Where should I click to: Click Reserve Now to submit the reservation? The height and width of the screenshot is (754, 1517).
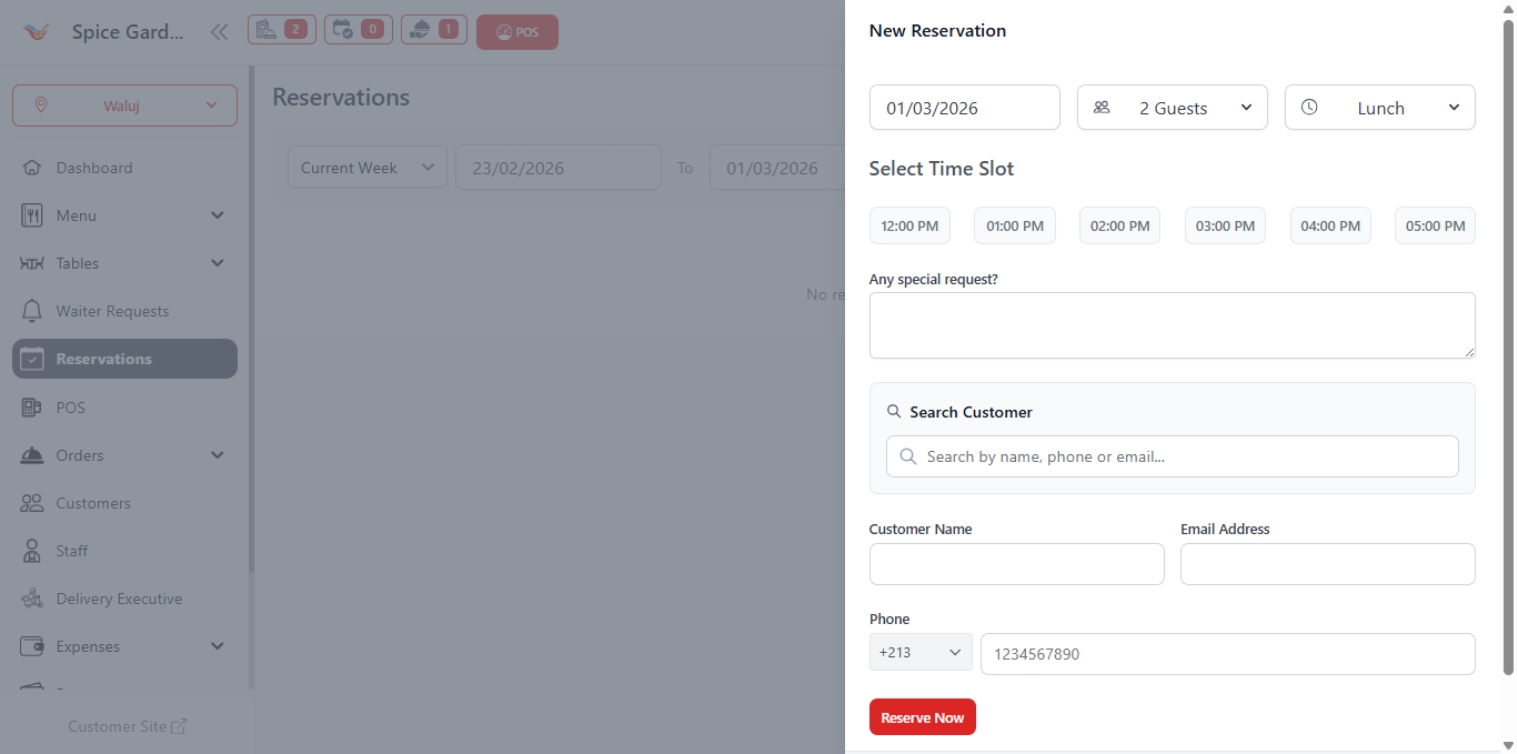click(x=921, y=716)
